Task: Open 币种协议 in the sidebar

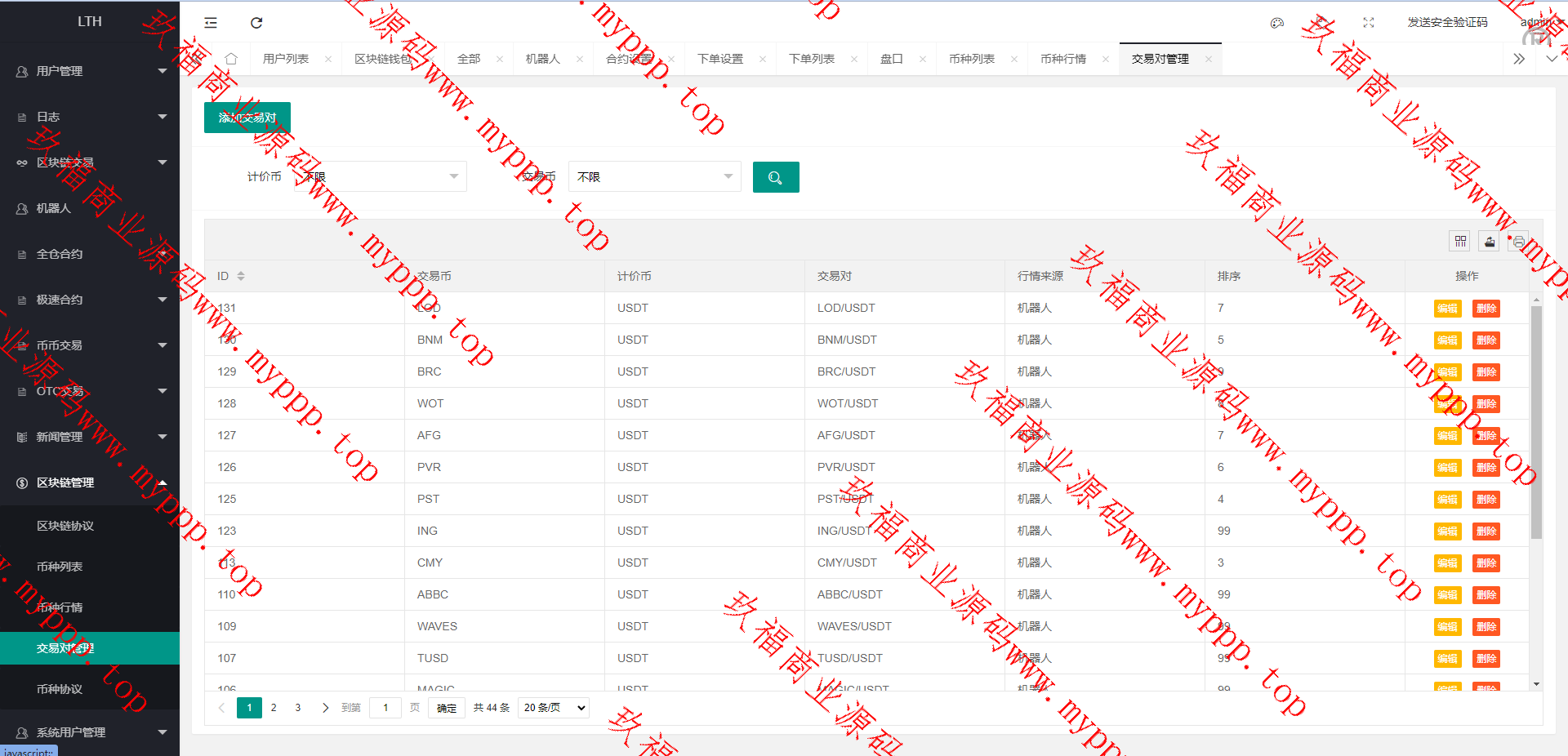Action: (x=60, y=689)
